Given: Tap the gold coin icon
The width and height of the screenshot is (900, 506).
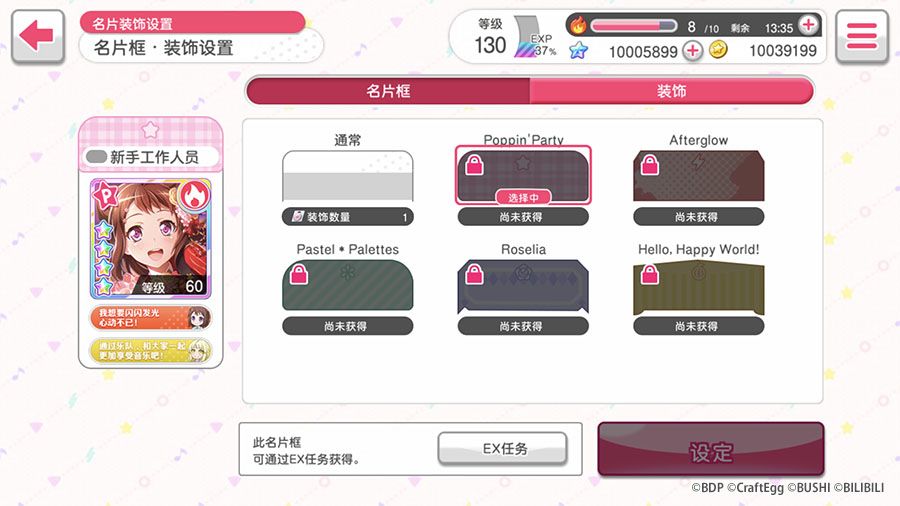Looking at the screenshot, I should 717,50.
